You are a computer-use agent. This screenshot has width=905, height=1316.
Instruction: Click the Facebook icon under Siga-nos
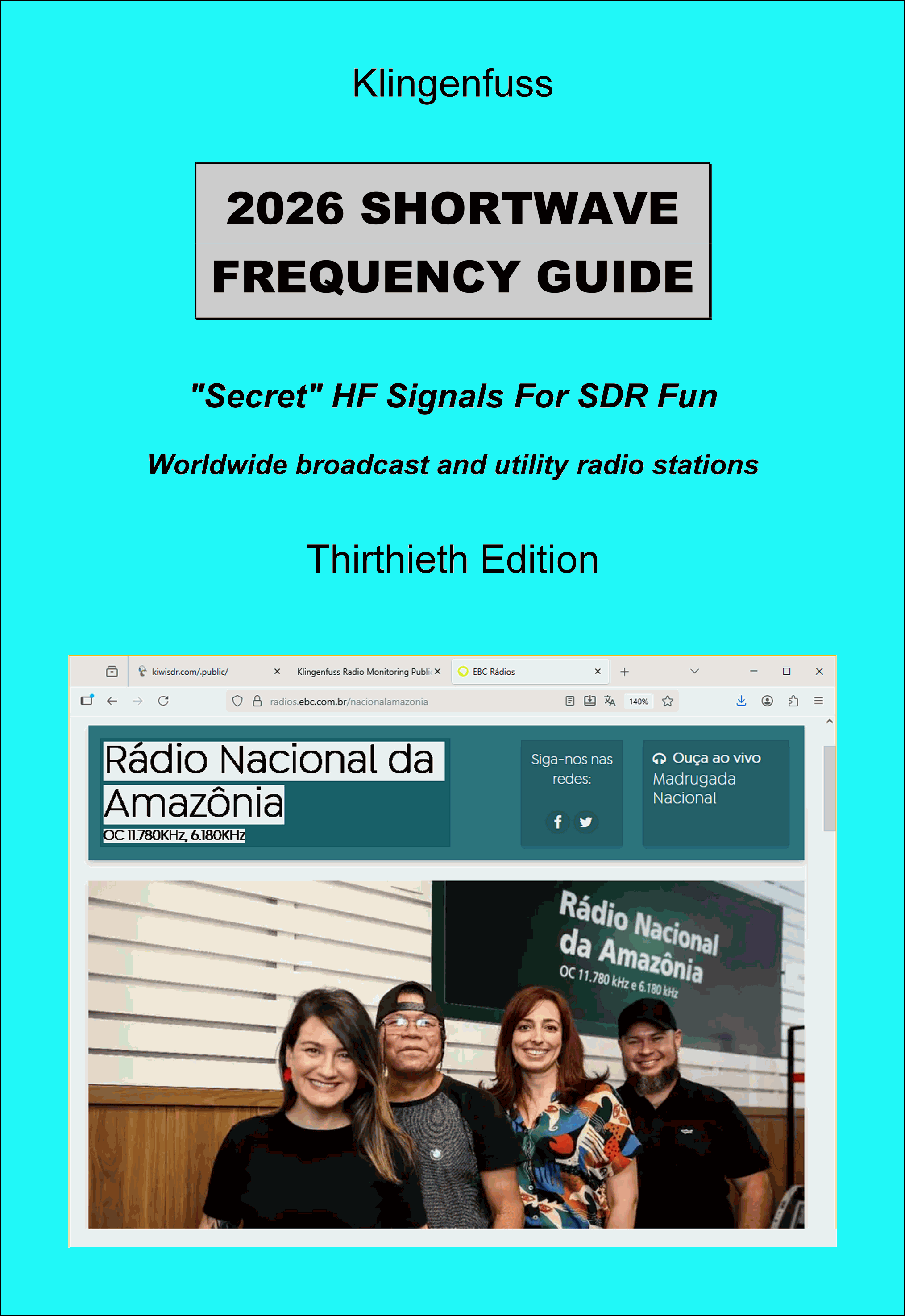[x=557, y=822]
